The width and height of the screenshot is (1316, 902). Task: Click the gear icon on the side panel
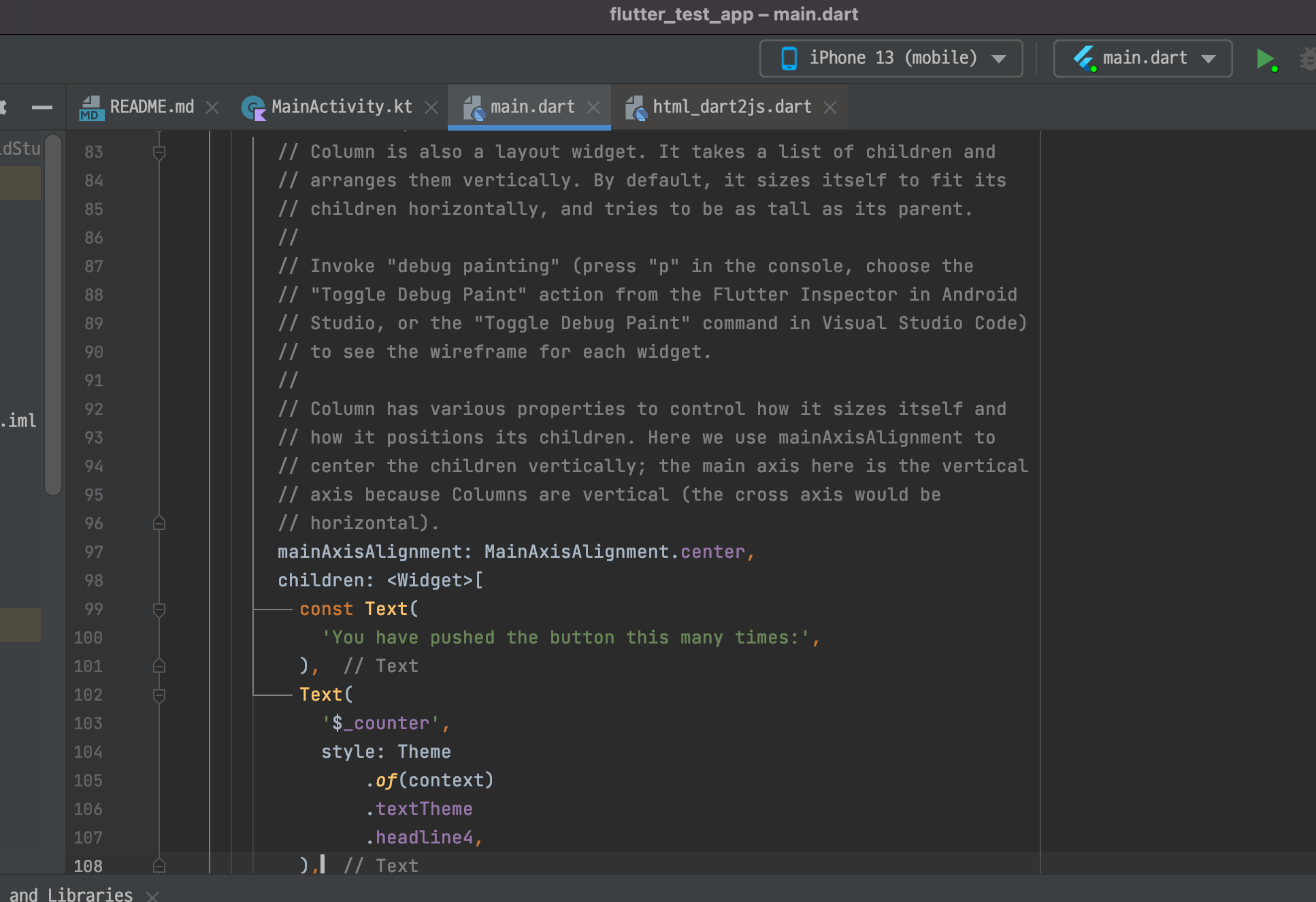coord(3,107)
